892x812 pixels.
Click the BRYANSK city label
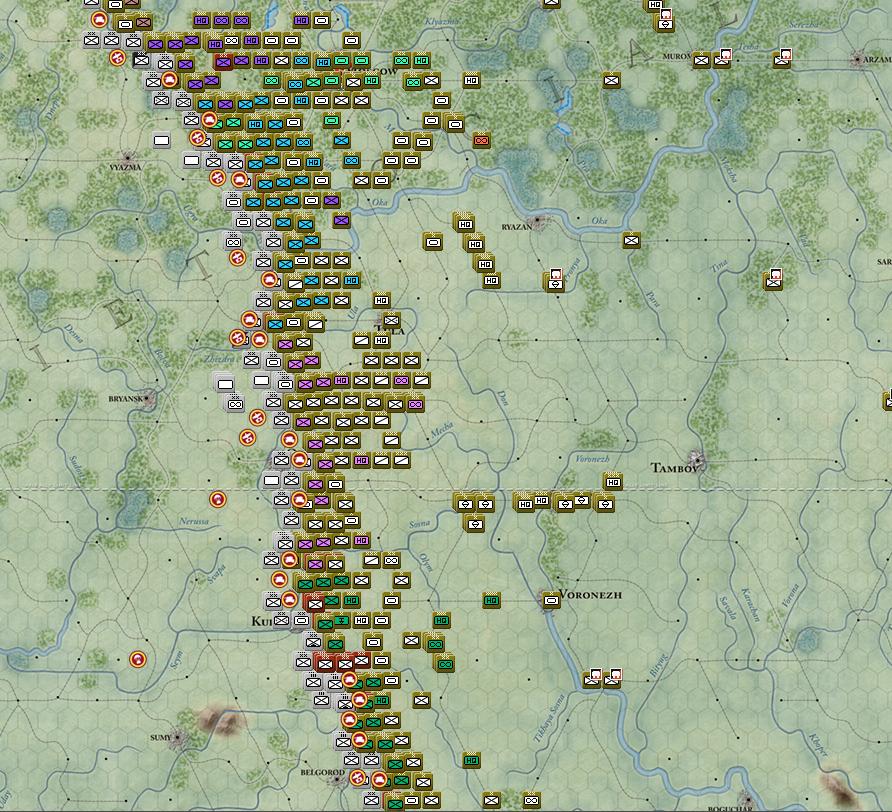click(x=126, y=399)
